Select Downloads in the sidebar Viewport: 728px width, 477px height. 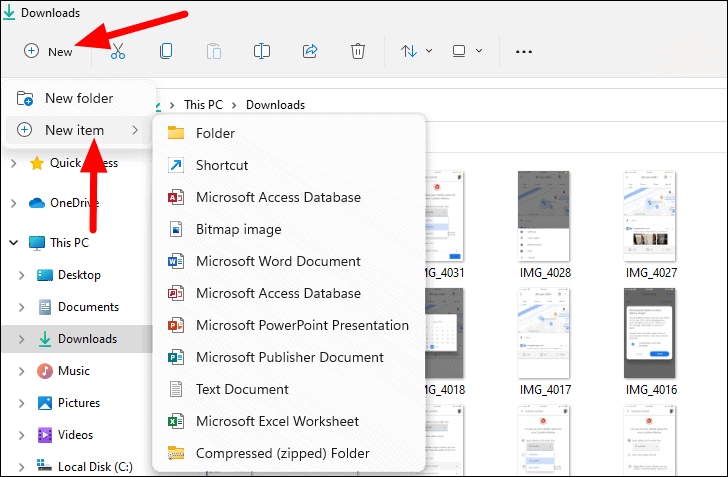pyautogui.click(x=77, y=339)
